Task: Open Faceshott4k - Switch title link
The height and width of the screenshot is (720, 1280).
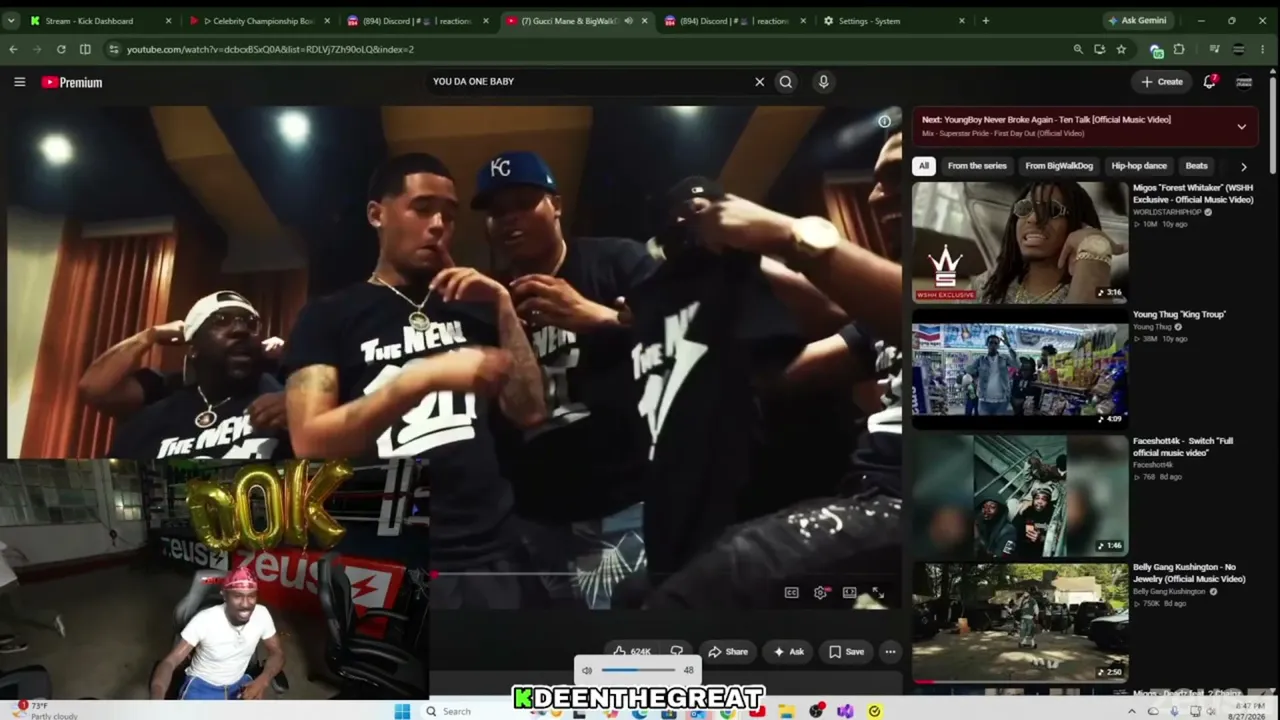Action: (1183, 446)
